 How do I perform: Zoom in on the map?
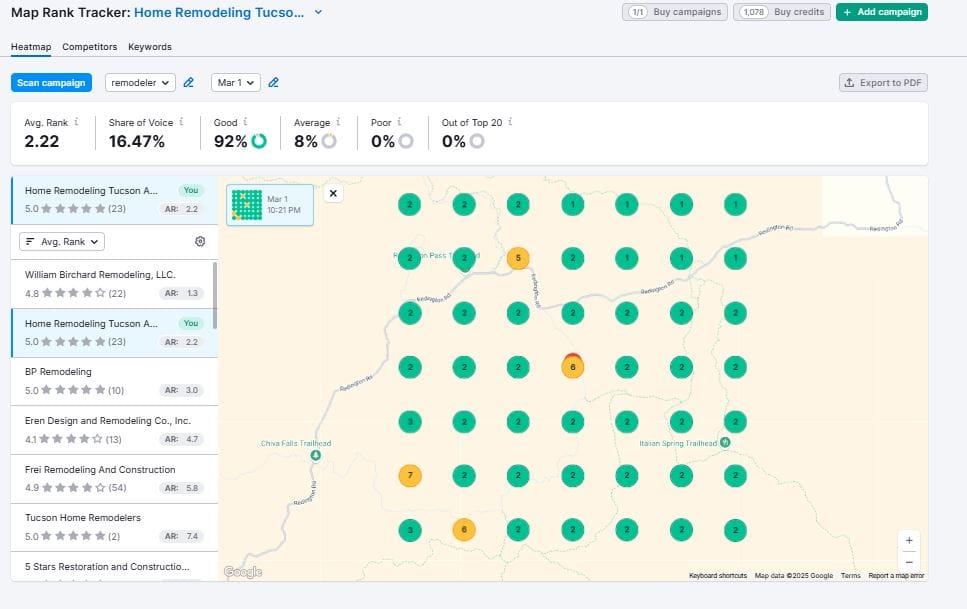[909, 541]
